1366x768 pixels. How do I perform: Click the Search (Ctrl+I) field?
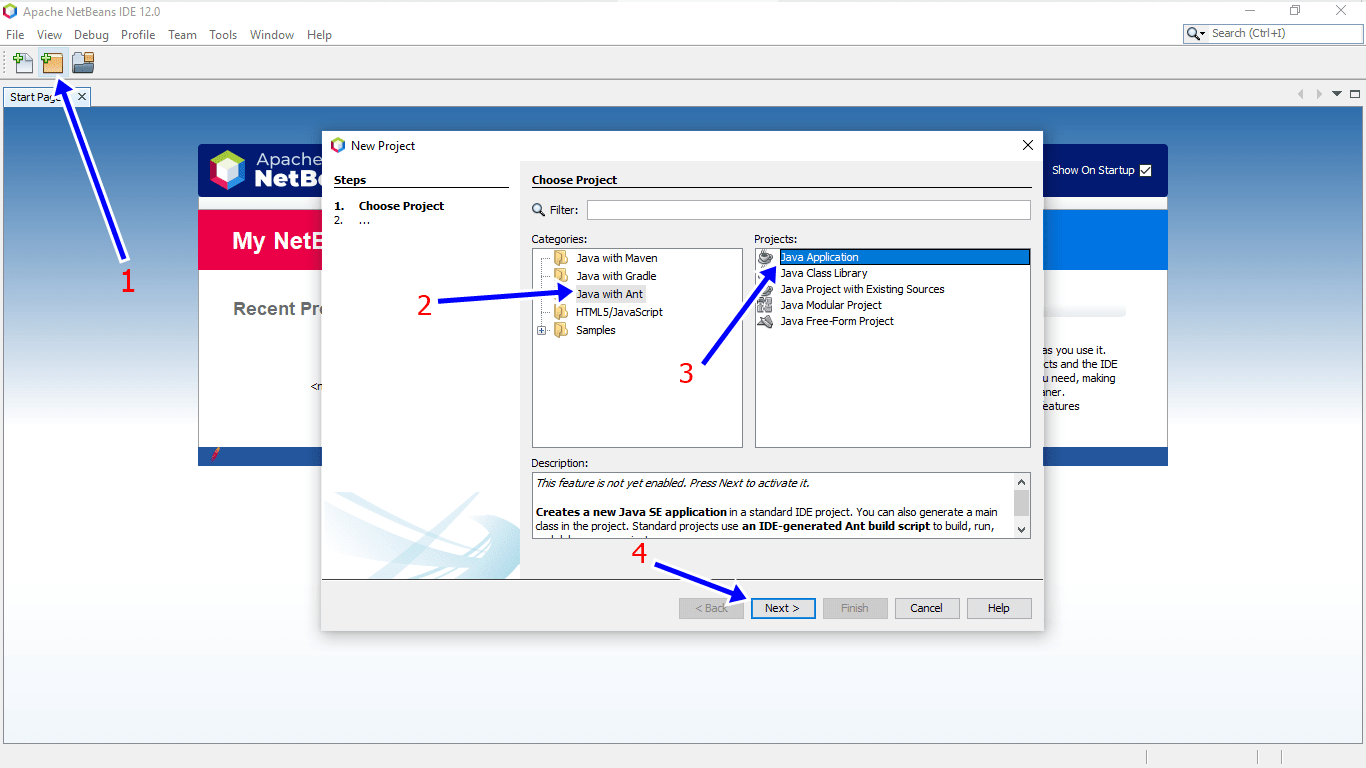click(x=1285, y=33)
